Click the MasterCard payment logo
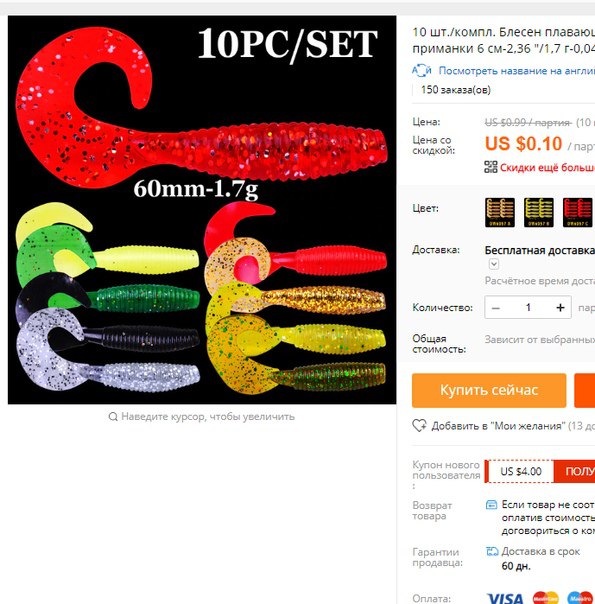Screen dimensions: 595x604 point(546,598)
